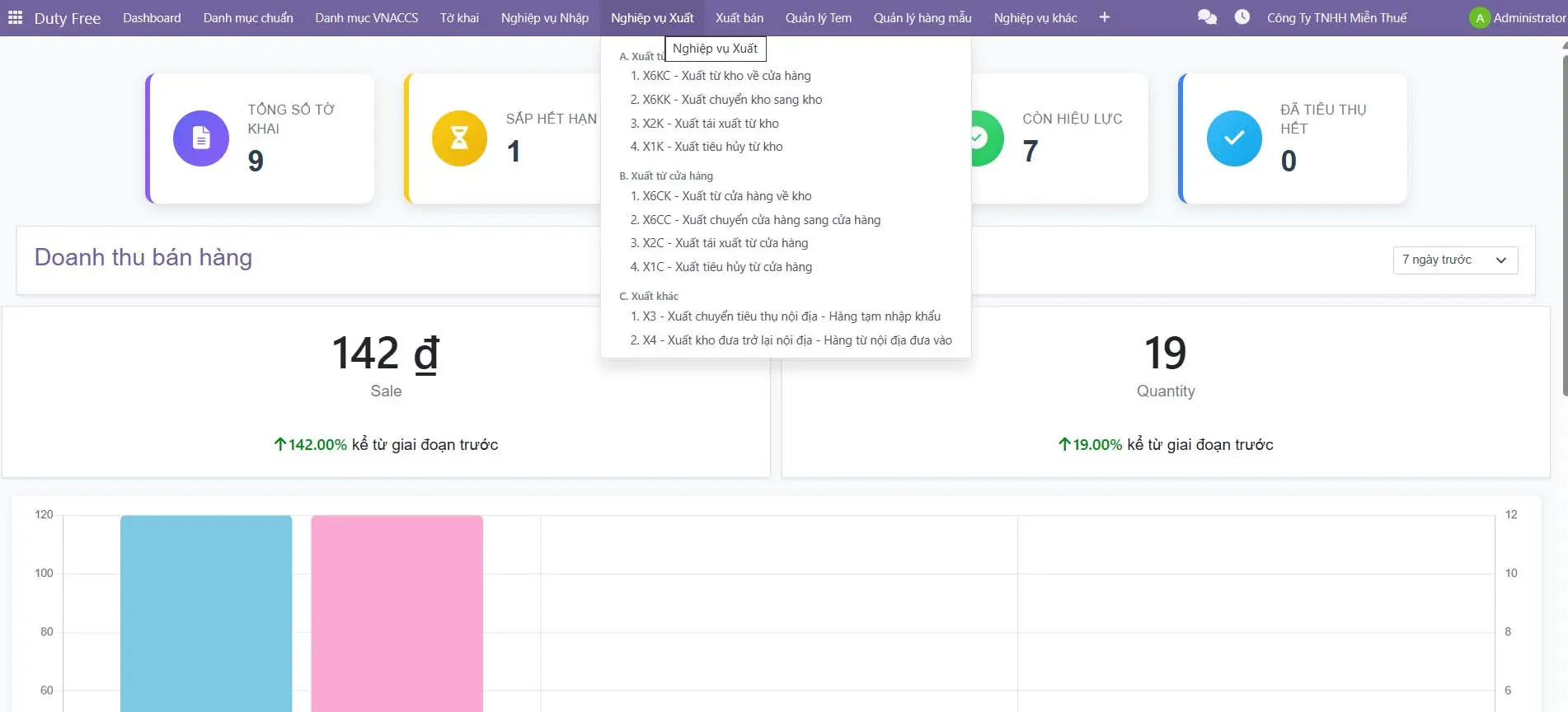The width and height of the screenshot is (1568, 712).
Task: Open the activities clock icon
Action: pos(1242,17)
